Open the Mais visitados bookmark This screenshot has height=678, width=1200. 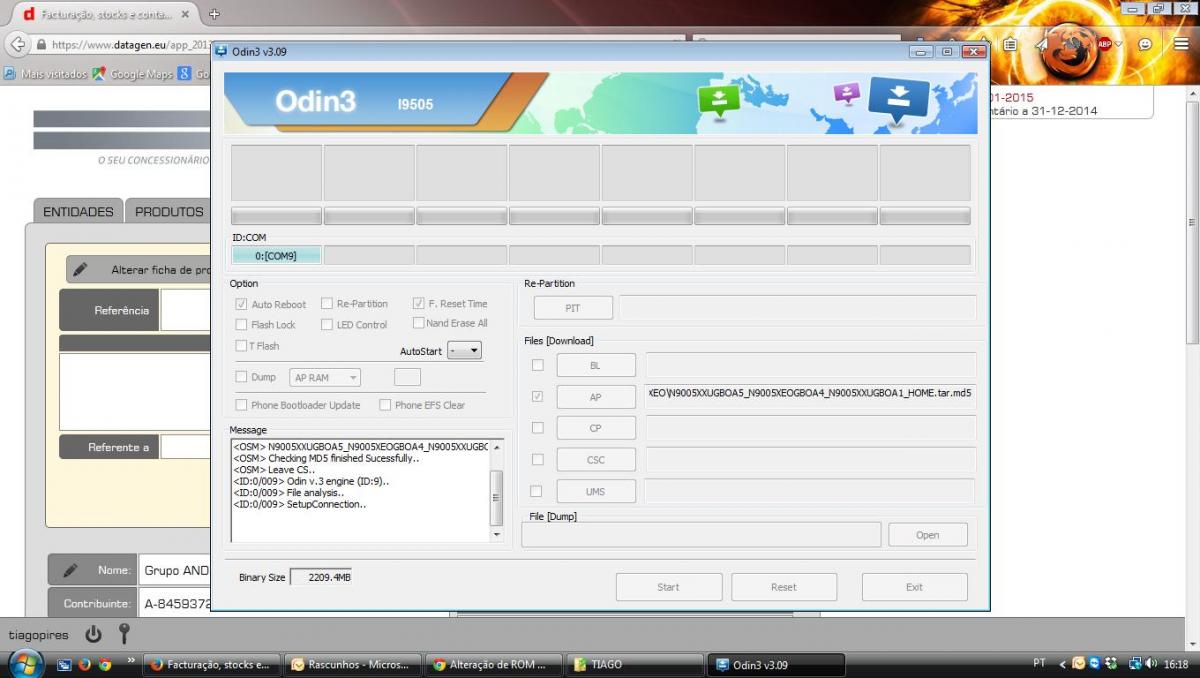(x=46, y=74)
